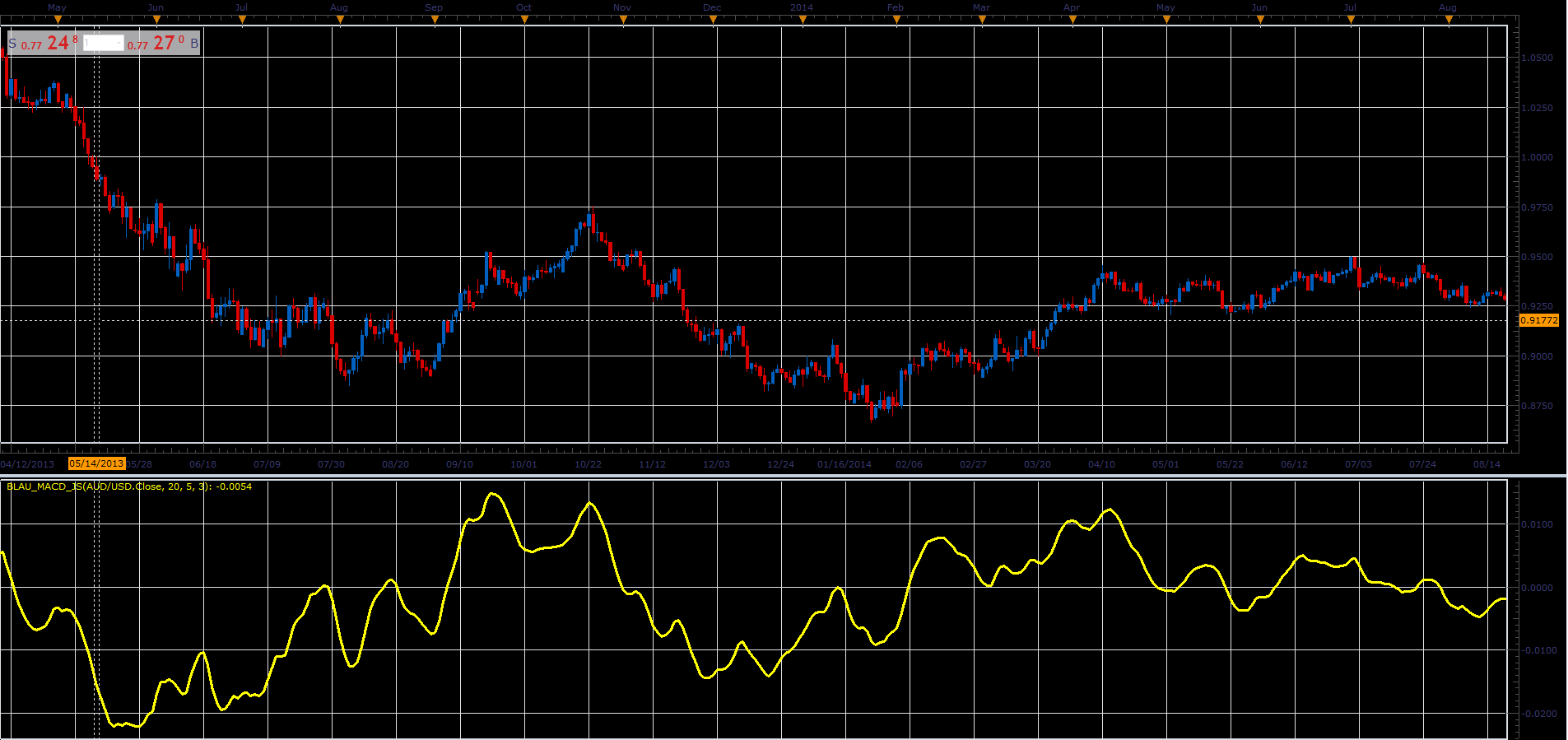Click the 01/16/2014 date axis label

pos(844,464)
